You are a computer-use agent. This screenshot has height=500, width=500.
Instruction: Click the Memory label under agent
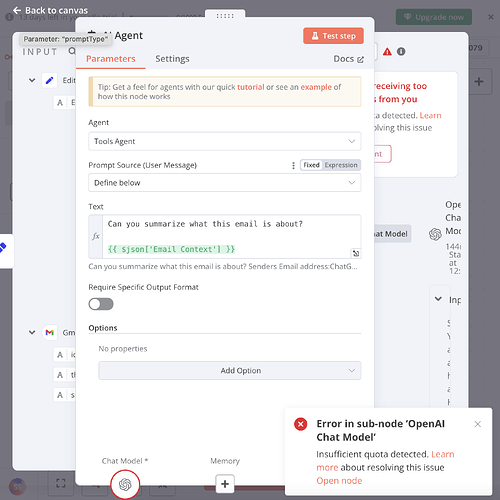225,461
